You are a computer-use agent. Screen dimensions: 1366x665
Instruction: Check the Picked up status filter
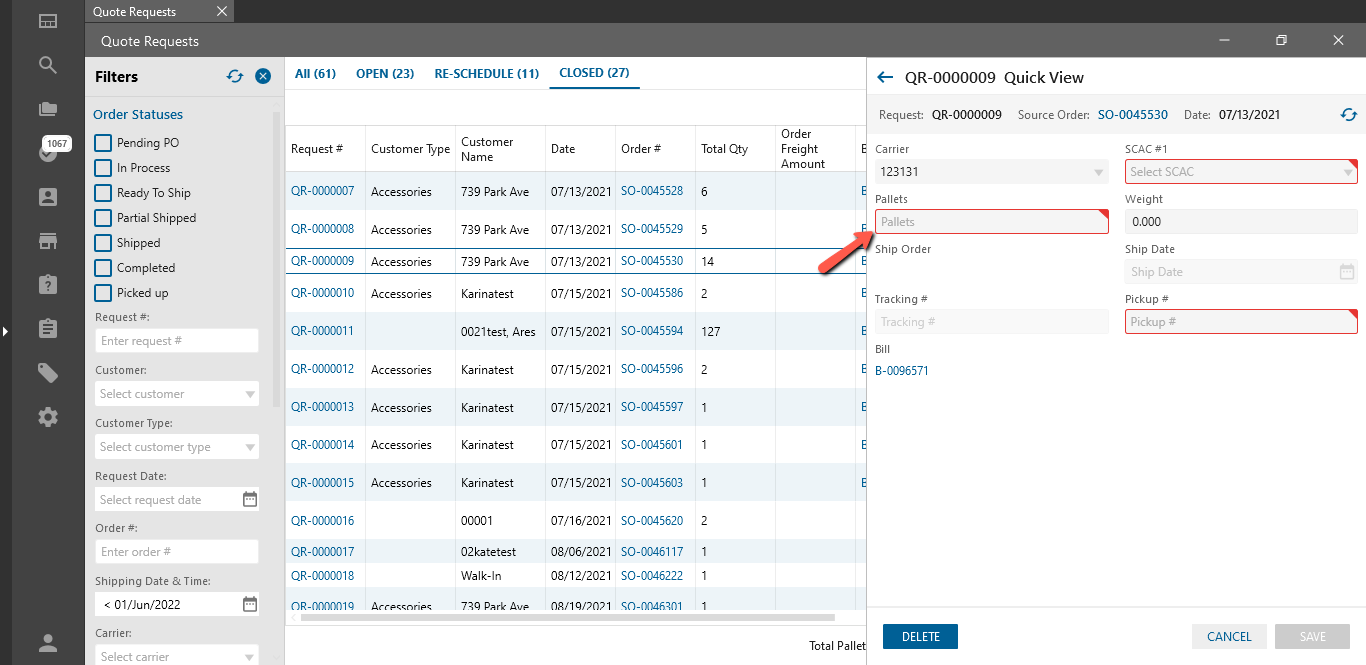pos(103,293)
